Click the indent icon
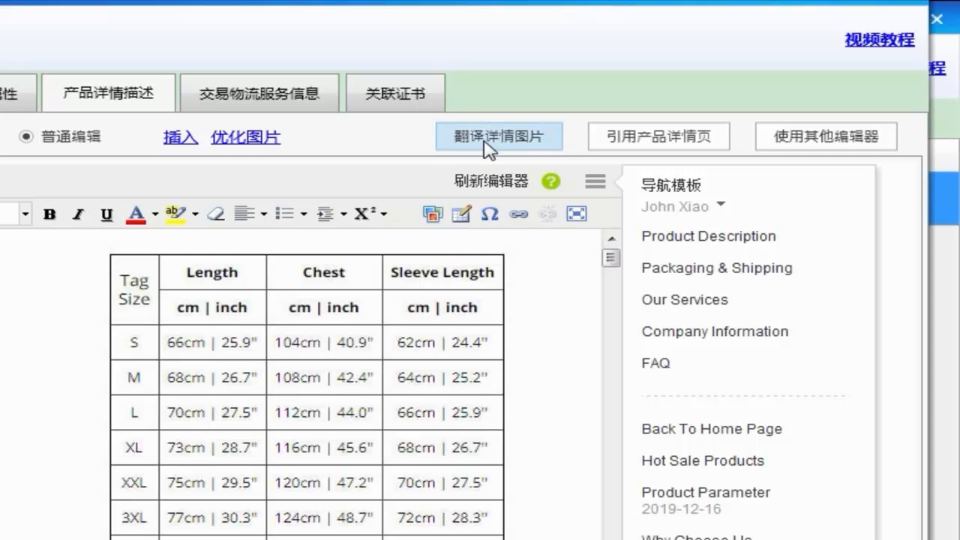The width and height of the screenshot is (960, 540). (x=325, y=214)
